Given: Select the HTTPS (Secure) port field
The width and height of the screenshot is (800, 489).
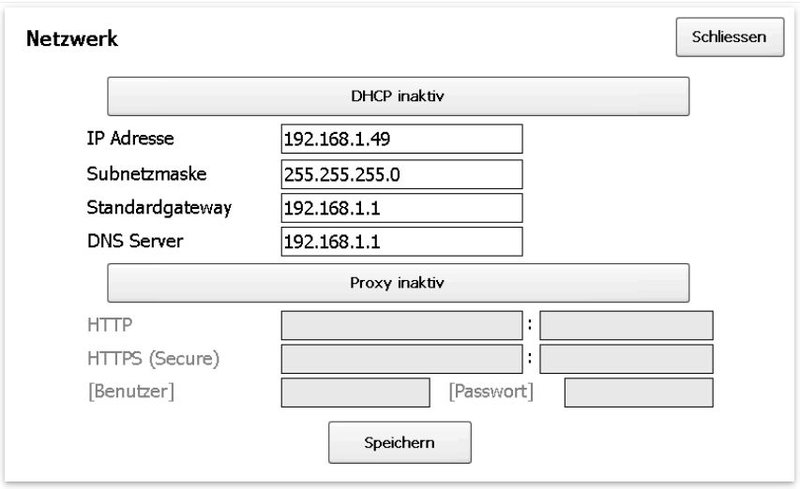Looking at the screenshot, I should pyautogui.click(x=626, y=359).
